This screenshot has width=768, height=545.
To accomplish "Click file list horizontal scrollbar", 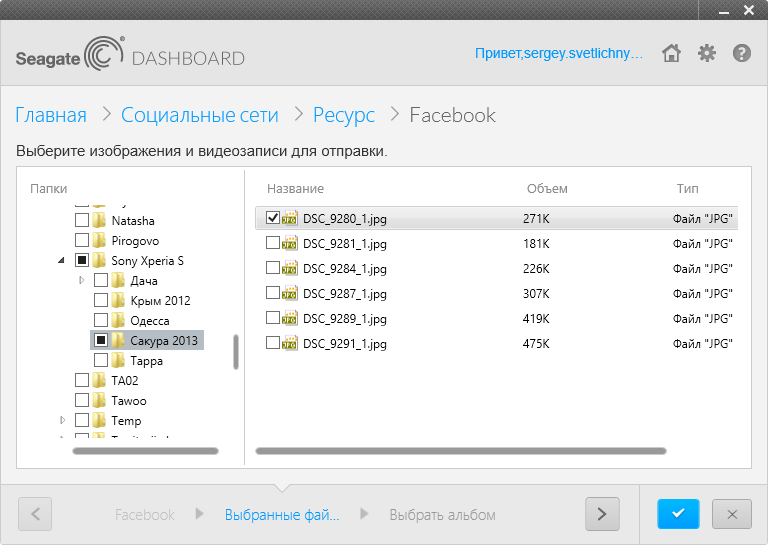I will click(461, 451).
